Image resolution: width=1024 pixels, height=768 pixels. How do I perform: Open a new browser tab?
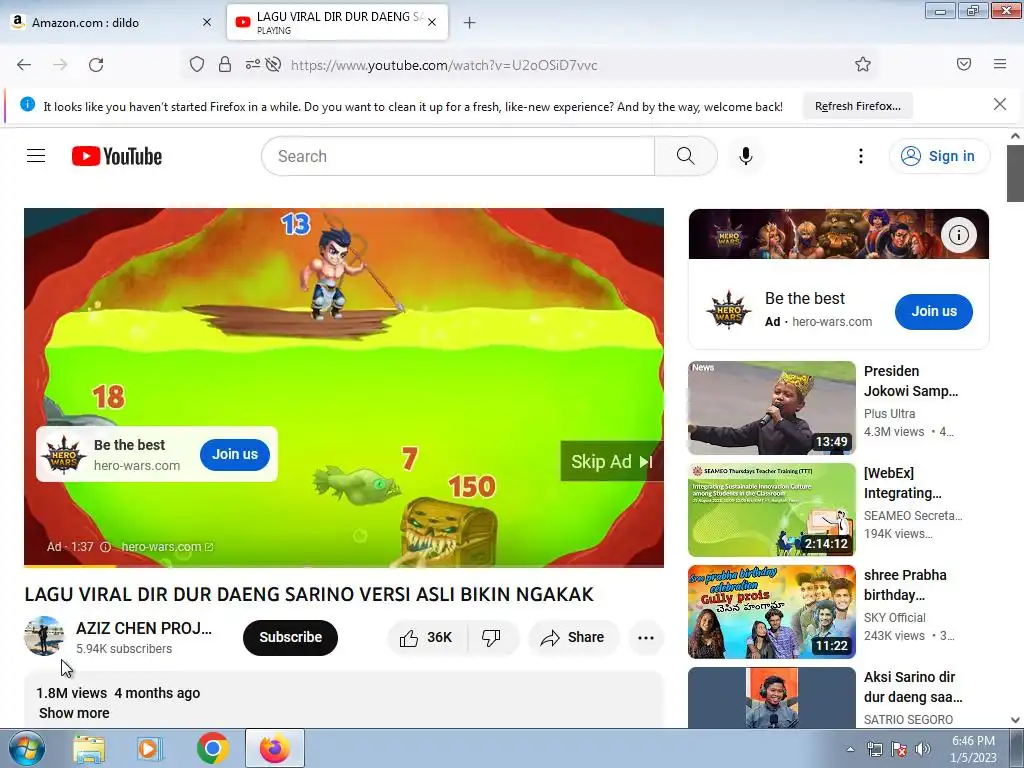470,23
